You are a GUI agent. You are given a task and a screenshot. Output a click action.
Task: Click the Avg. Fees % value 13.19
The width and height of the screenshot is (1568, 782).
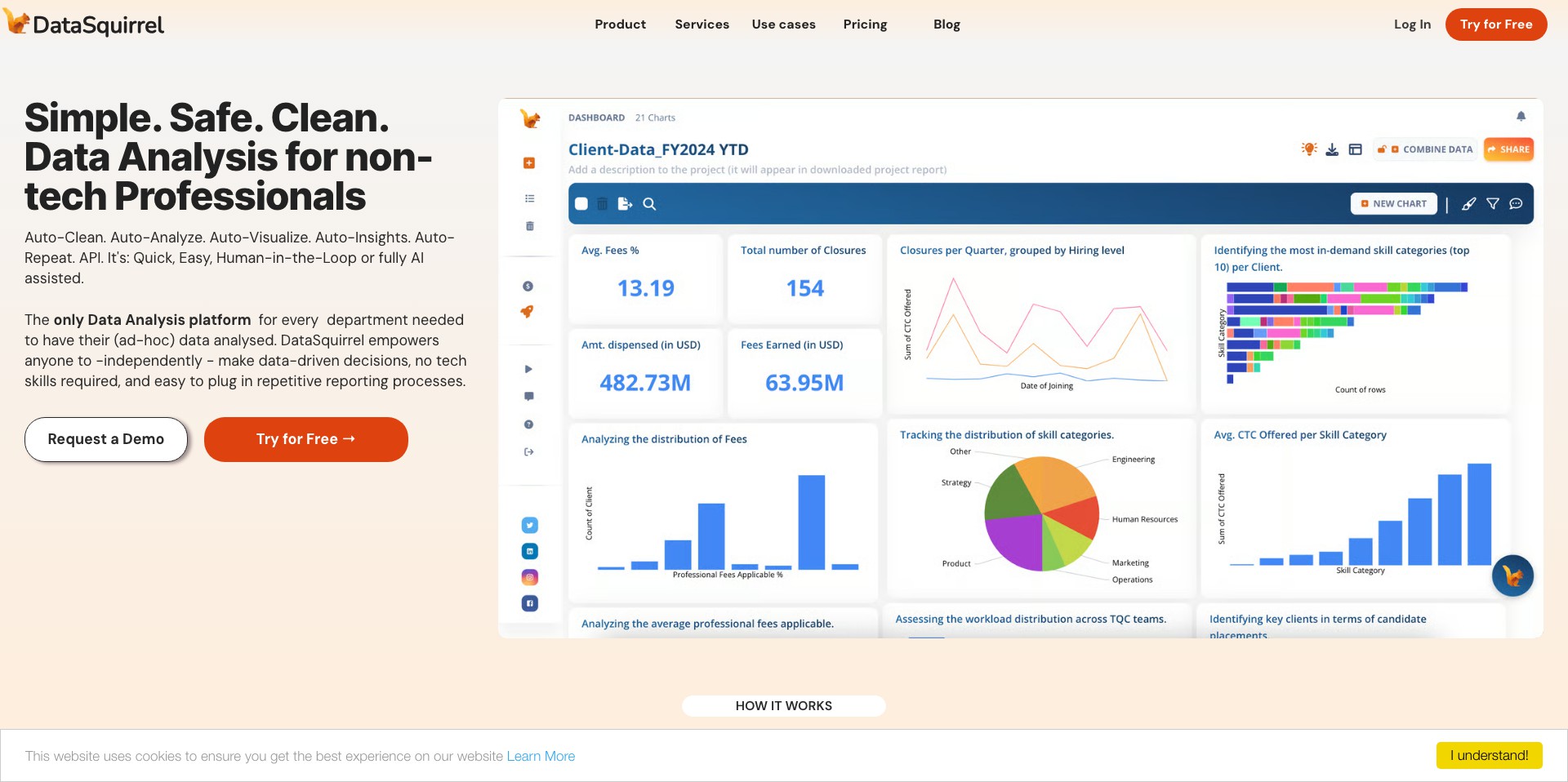click(645, 288)
